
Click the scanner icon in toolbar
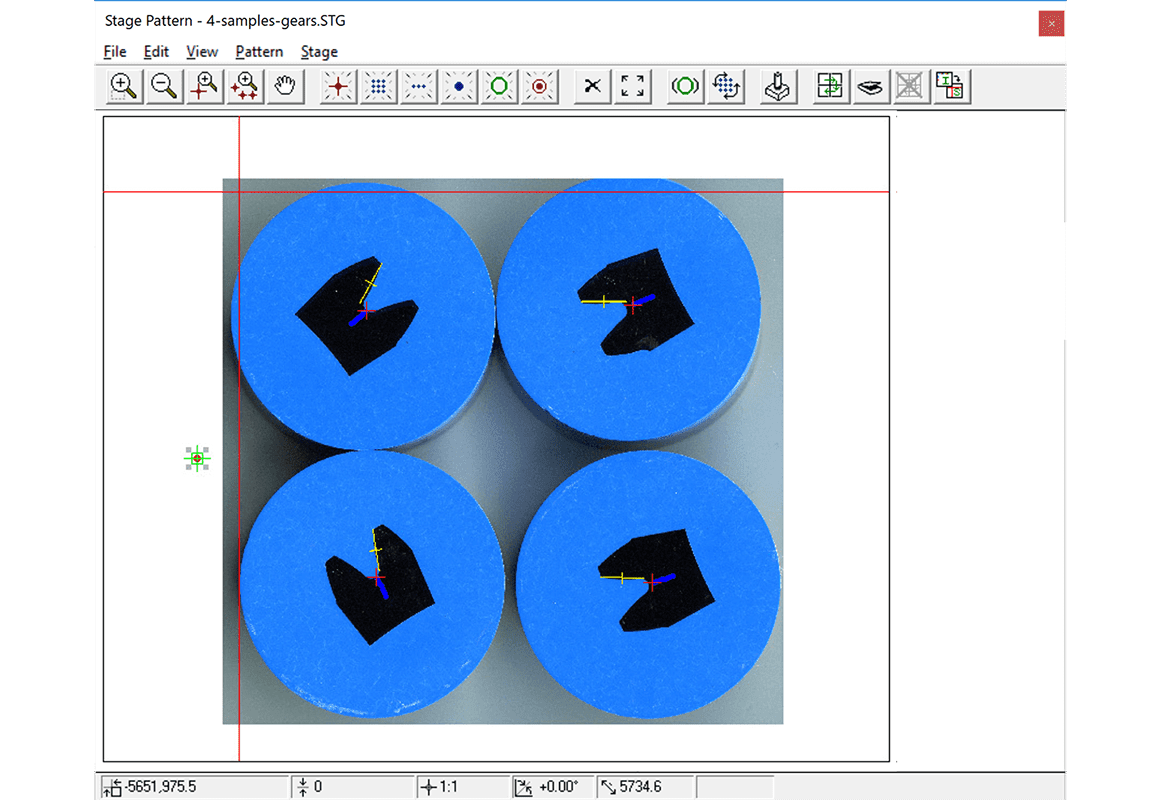point(871,87)
